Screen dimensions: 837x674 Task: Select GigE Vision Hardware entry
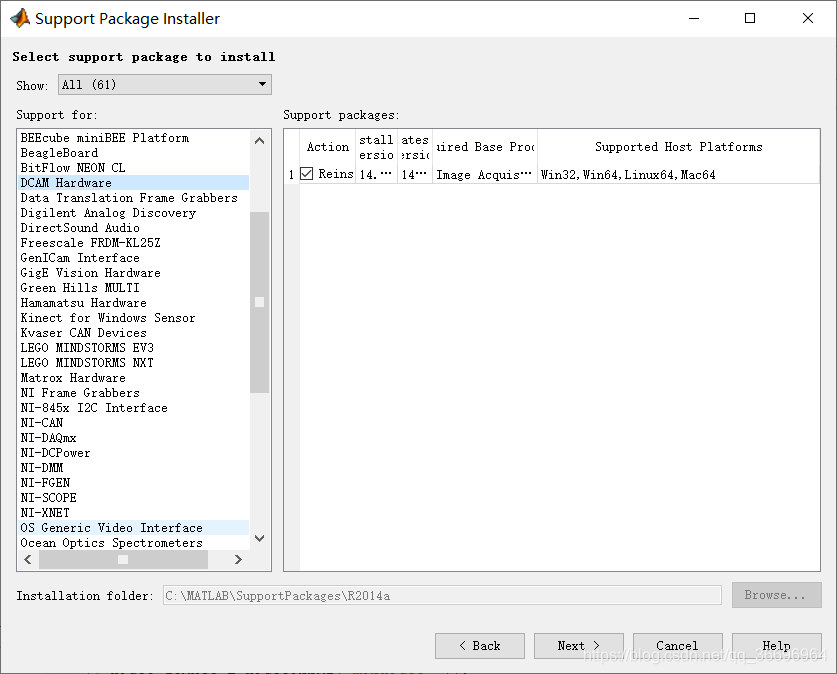pos(133,273)
